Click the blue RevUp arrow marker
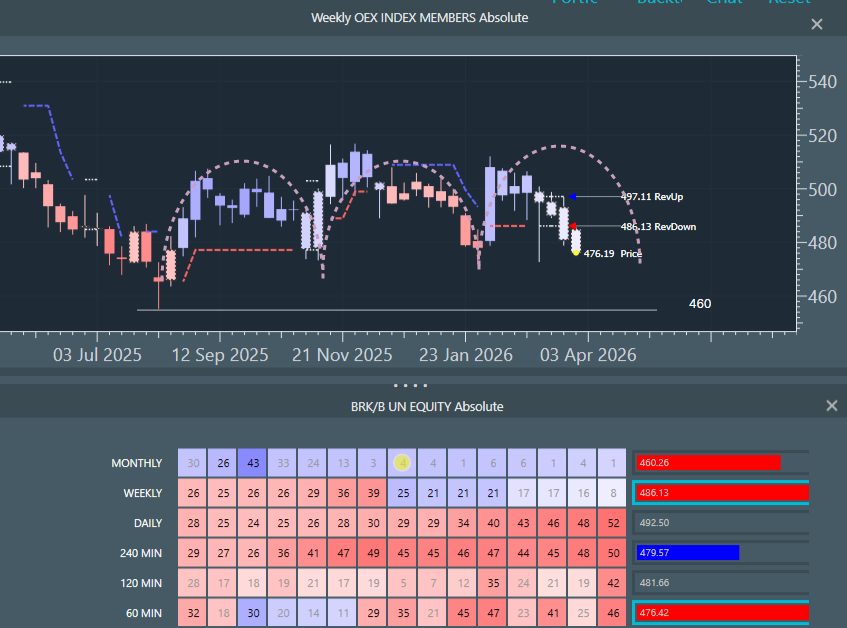The image size is (847, 628). coord(573,197)
